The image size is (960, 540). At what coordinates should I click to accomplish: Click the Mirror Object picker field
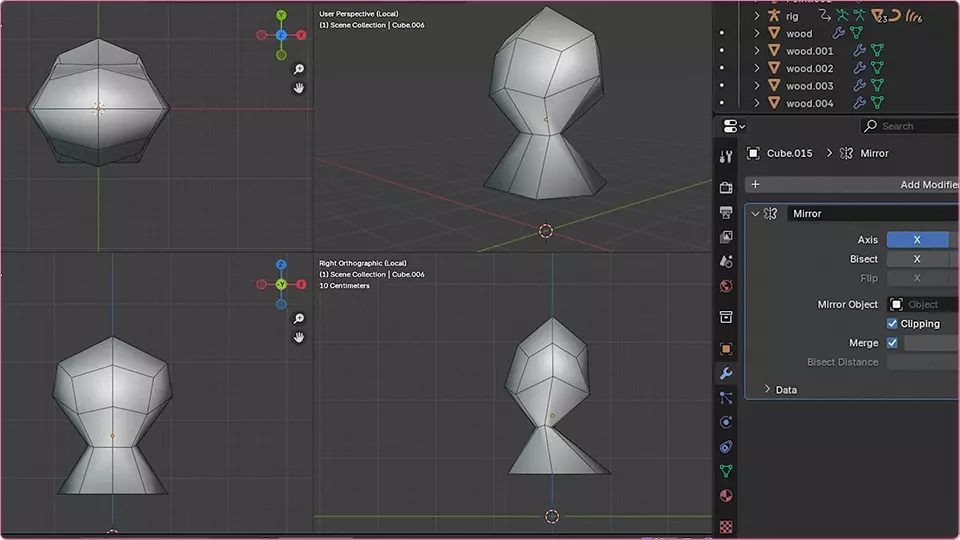pyautogui.click(x=923, y=304)
